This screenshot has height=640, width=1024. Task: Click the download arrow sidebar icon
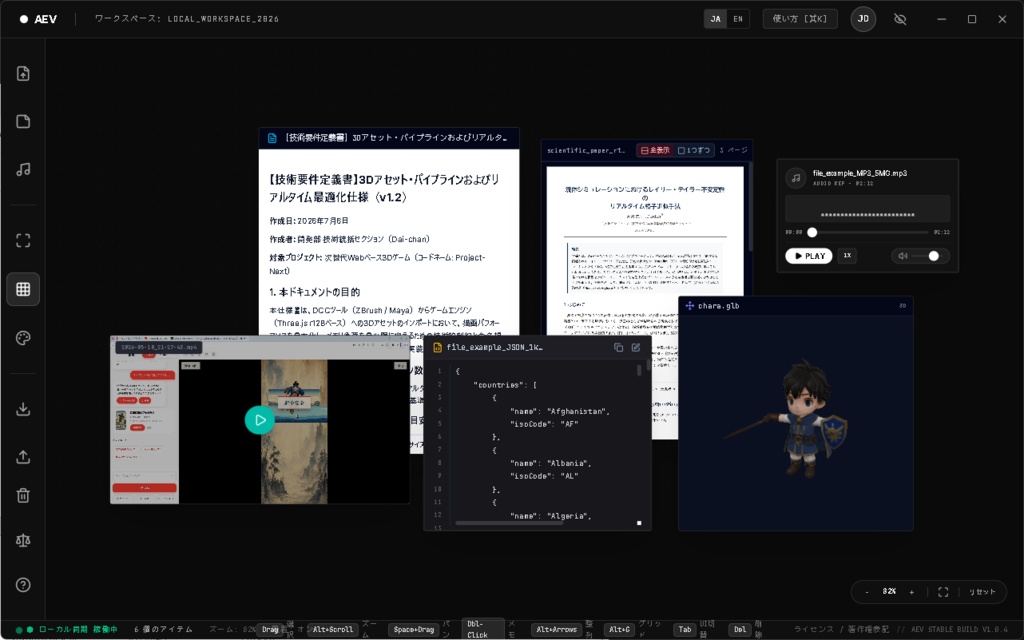coord(23,409)
